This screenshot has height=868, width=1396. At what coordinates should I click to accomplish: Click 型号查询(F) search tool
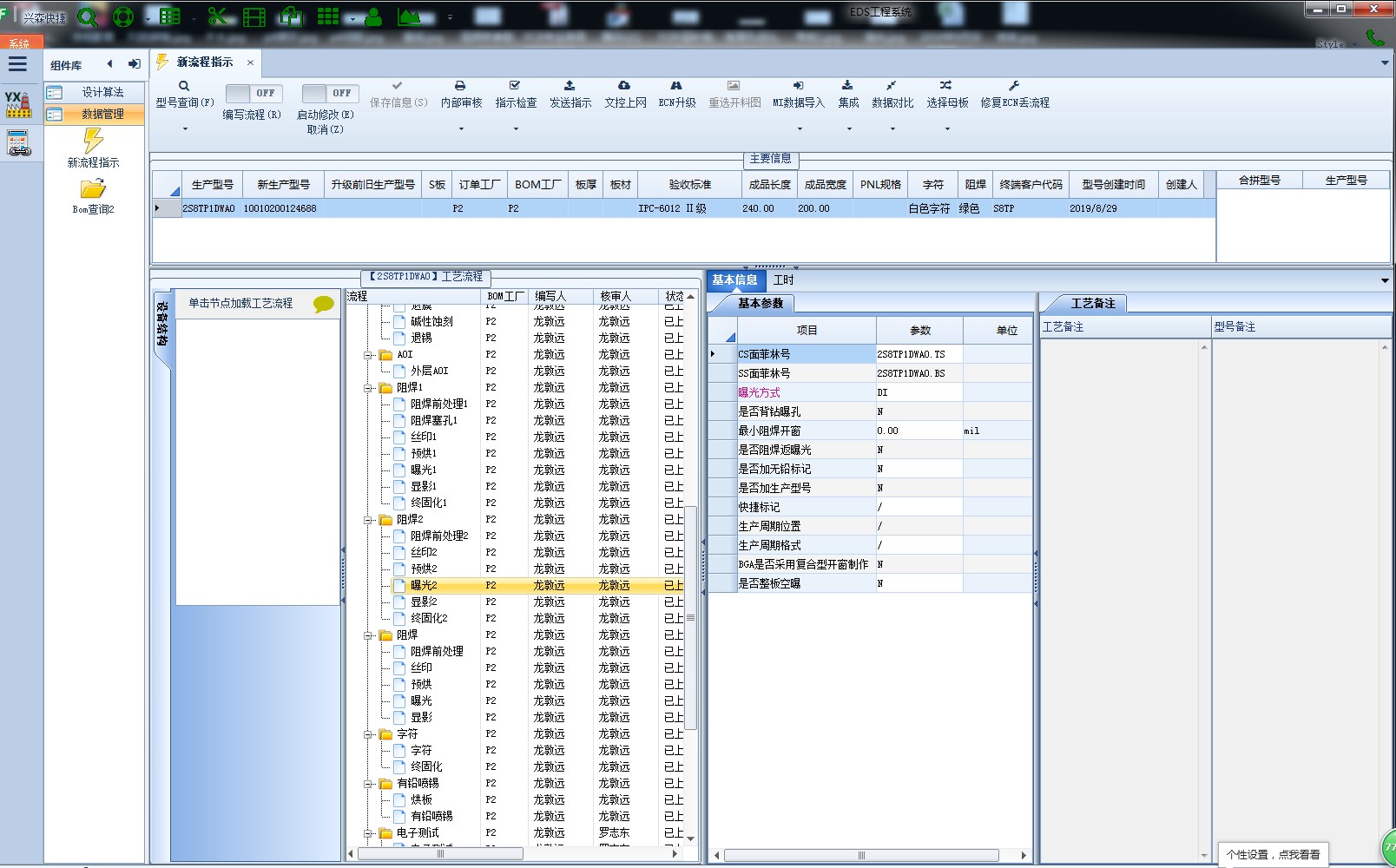pyautogui.click(x=185, y=95)
